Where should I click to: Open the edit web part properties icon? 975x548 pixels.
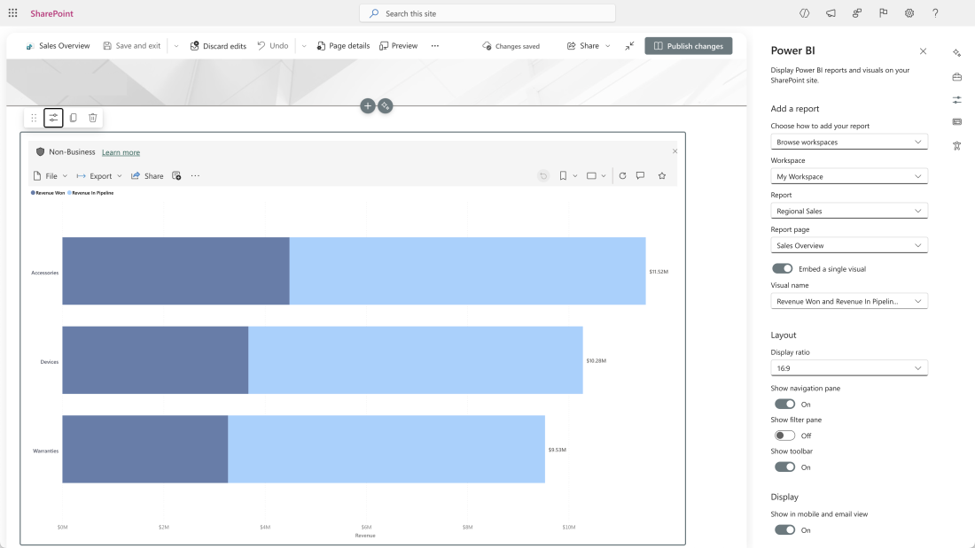click(x=53, y=118)
